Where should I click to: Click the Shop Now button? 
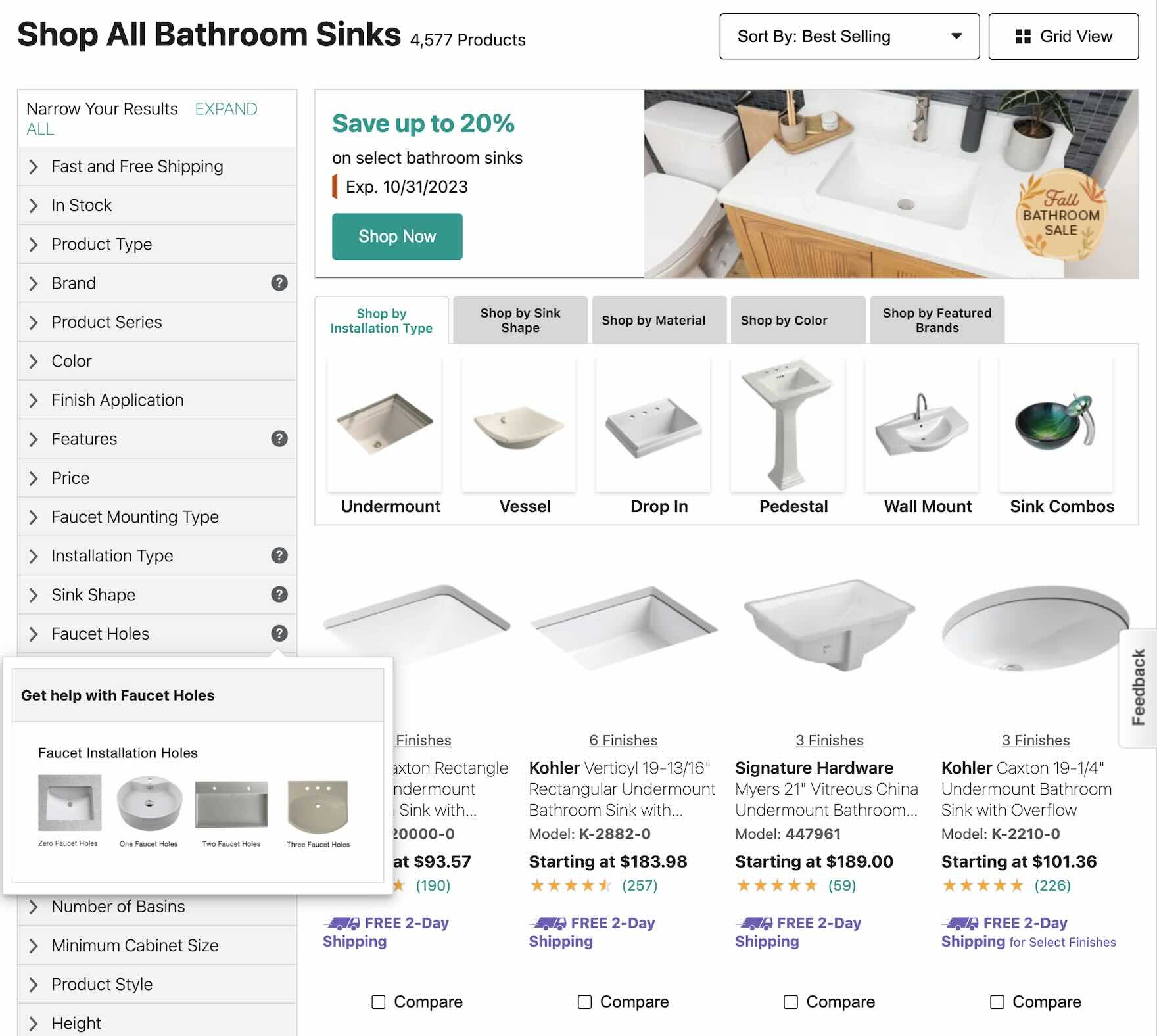(x=397, y=237)
